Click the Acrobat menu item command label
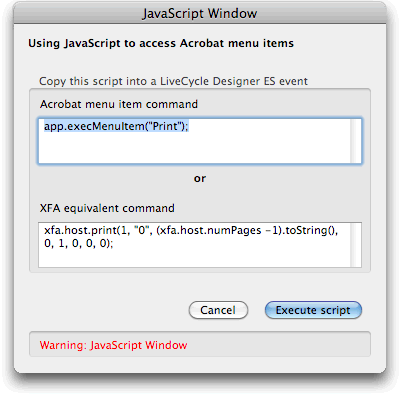The image size is (400, 396). (x=119, y=104)
